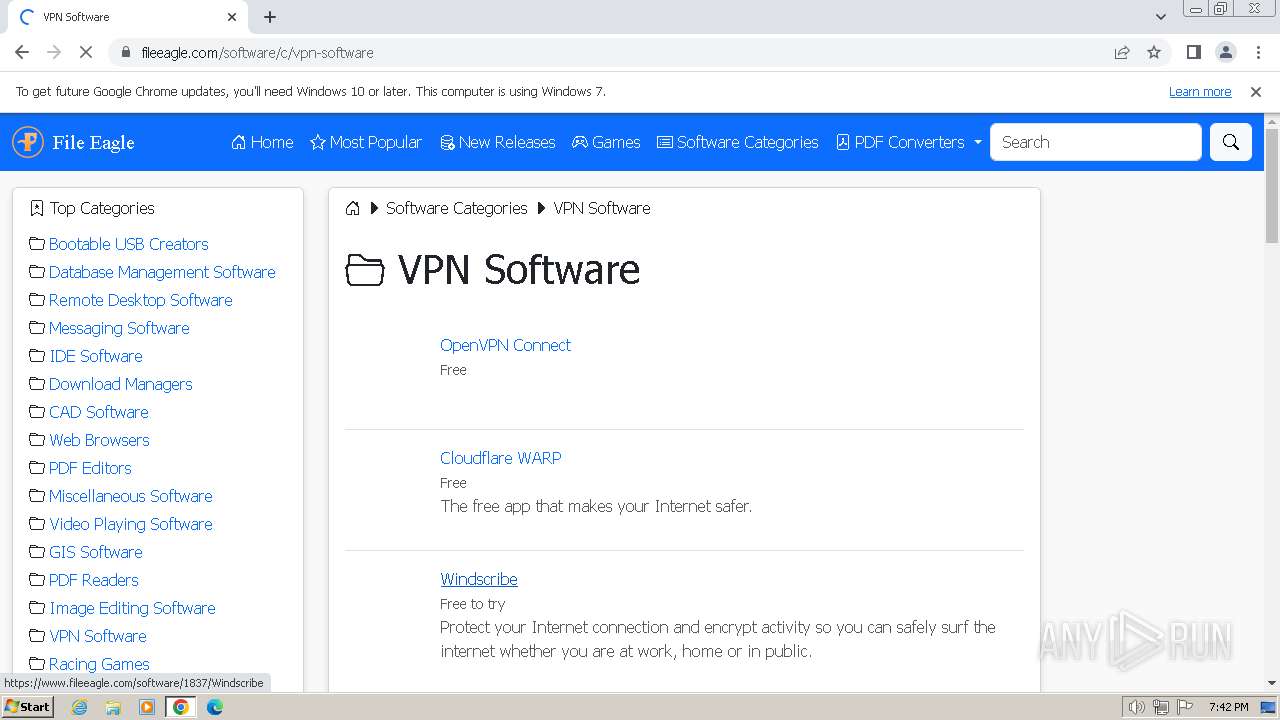Open Video Playing Software category
This screenshot has height=720, width=1280.
(130, 524)
